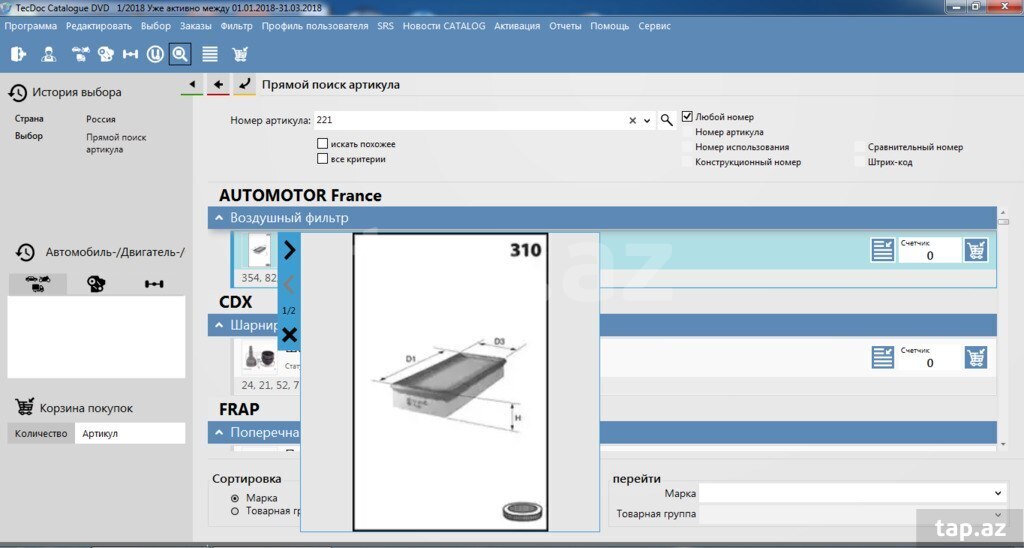Open the 'Фильтр' menu
Image resolution: width=1024 pixels, height=548 pixels.
(237, 26)
